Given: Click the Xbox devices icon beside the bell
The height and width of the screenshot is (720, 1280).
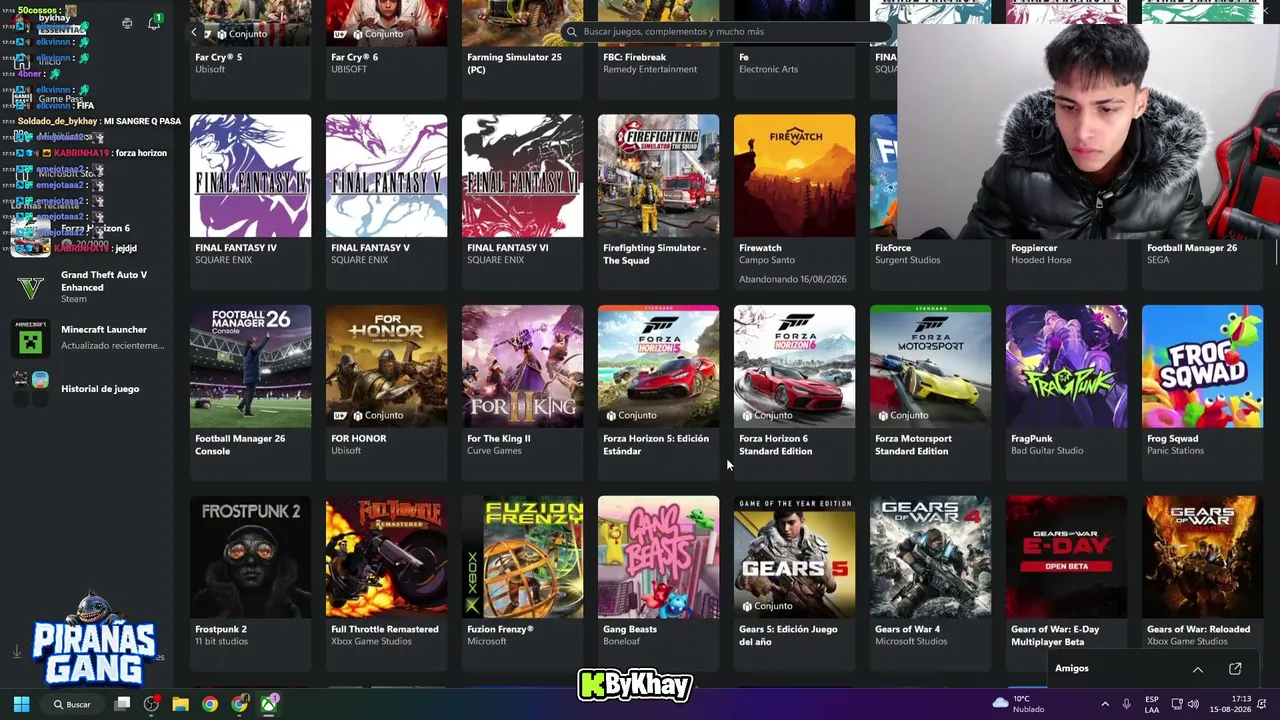Looking at the screenshot, I should coord(127,23).
